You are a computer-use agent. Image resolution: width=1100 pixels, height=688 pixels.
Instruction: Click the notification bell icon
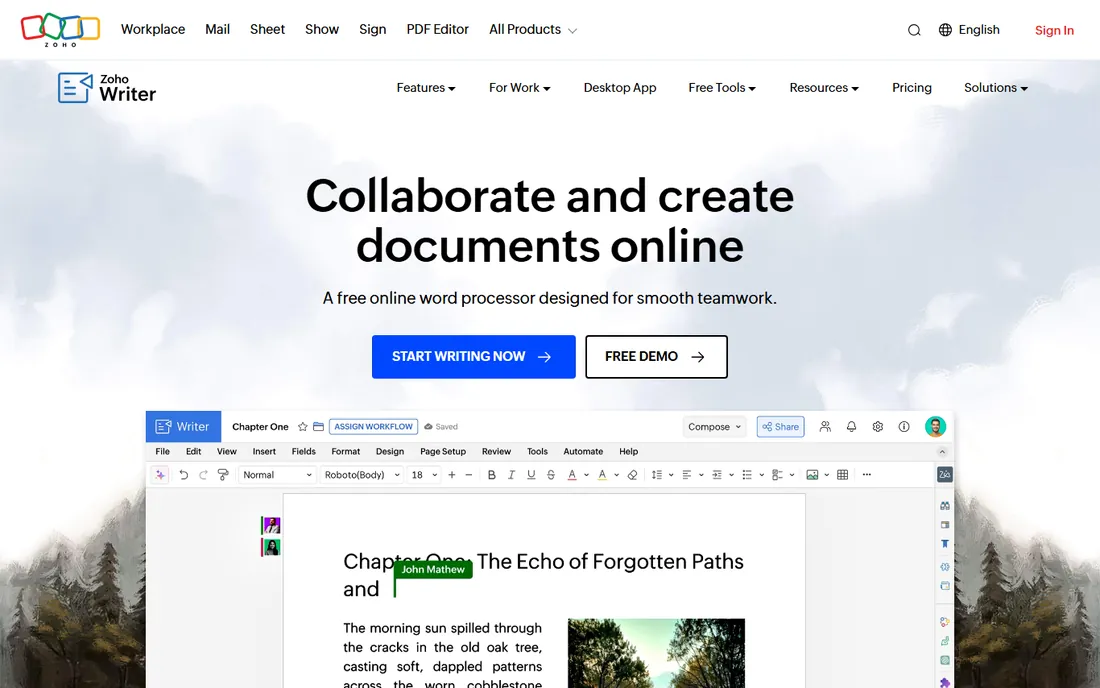851,426
